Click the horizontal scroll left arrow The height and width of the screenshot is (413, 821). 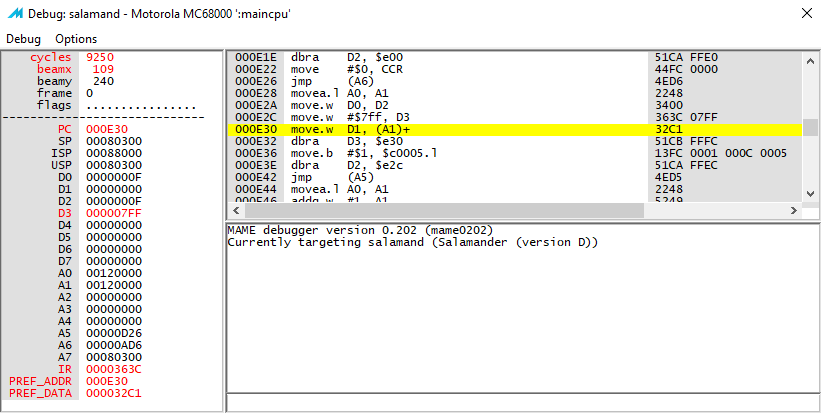(235, 210)
